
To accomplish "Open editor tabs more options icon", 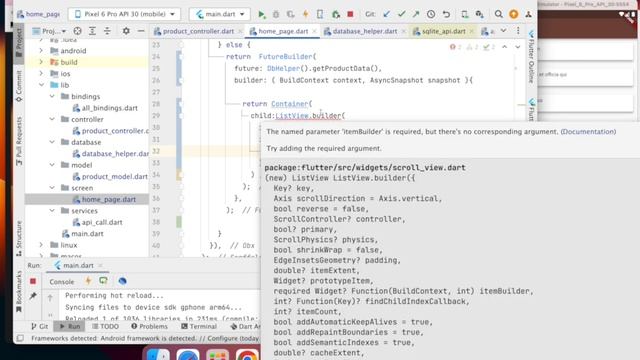I will [518, 31].
